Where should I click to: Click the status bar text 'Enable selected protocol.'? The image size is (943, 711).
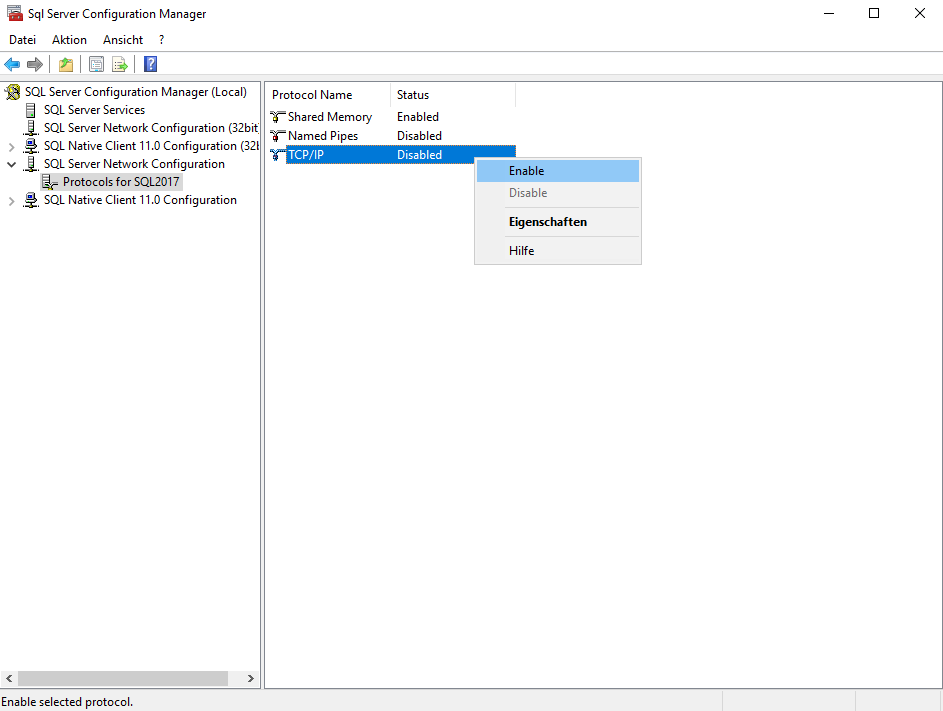click(x=67, y=702)
